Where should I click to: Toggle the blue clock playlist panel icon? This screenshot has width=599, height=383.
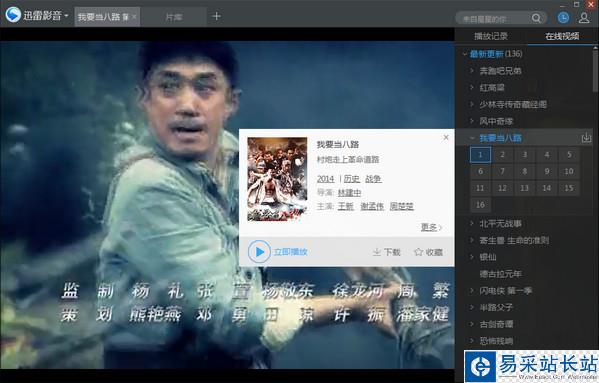563,18
